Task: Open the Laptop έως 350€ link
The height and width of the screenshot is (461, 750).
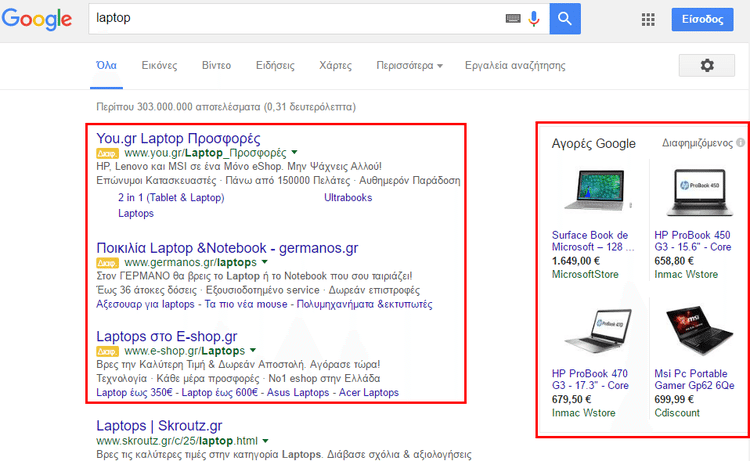Action: tap(134, 393)
